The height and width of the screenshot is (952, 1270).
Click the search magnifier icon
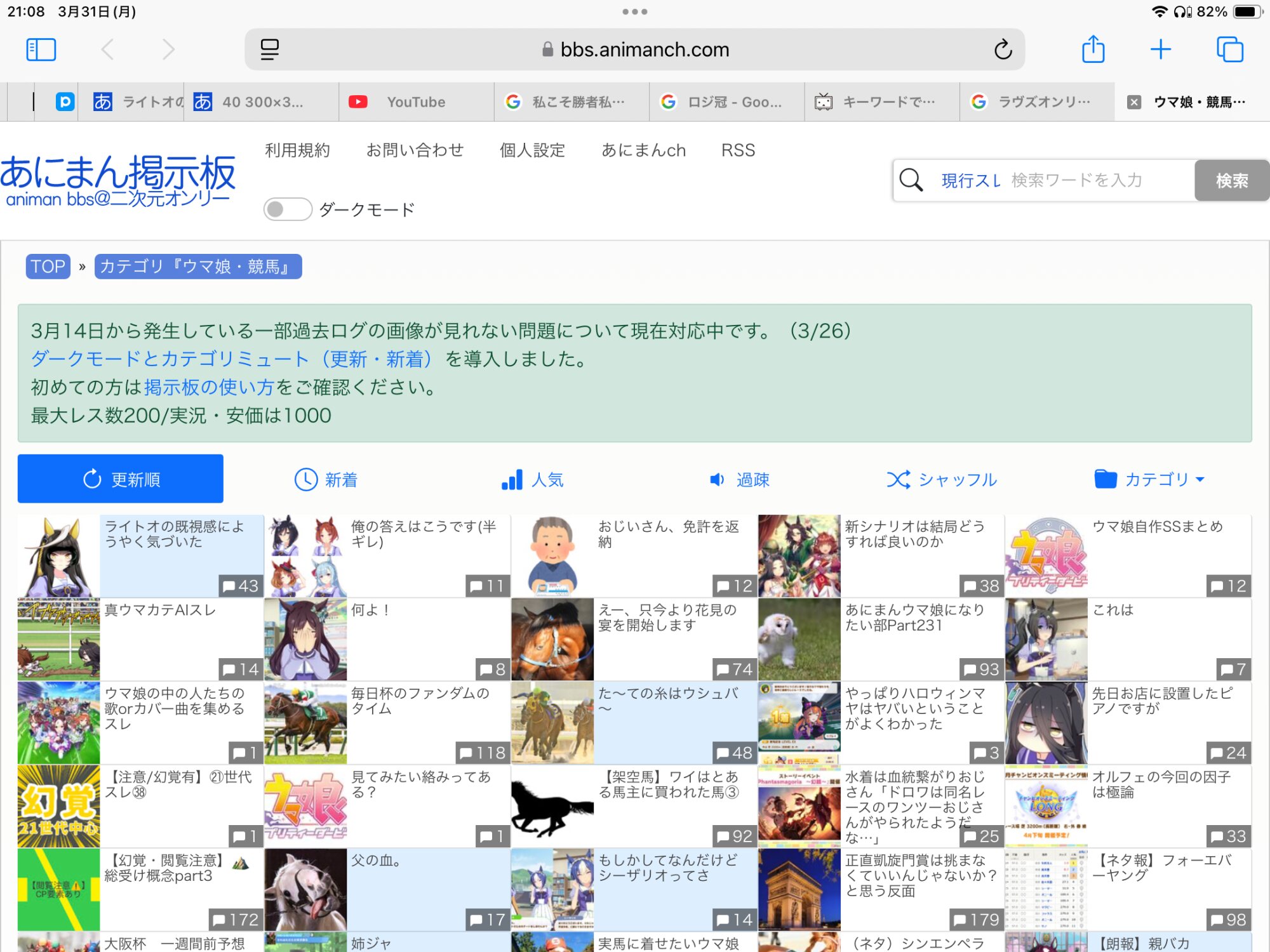[911, 180]
